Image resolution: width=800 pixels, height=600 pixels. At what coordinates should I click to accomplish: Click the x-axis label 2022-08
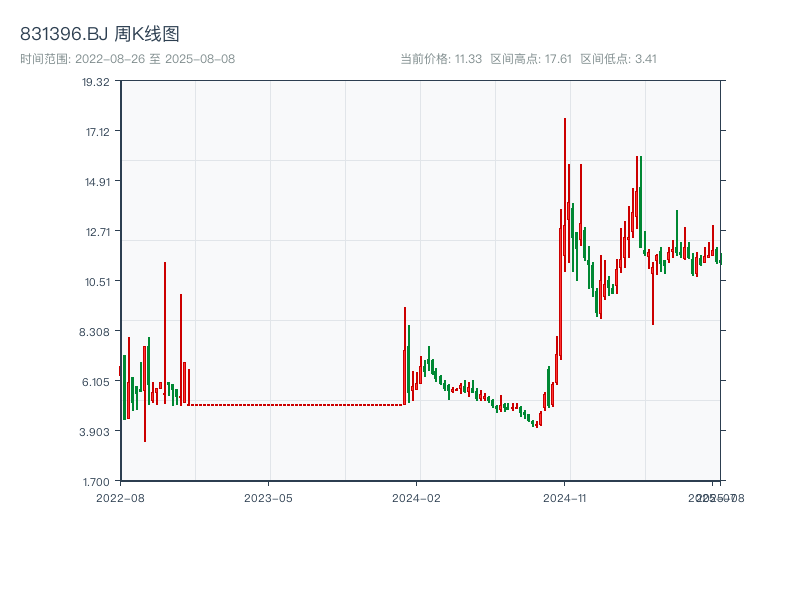120,498
